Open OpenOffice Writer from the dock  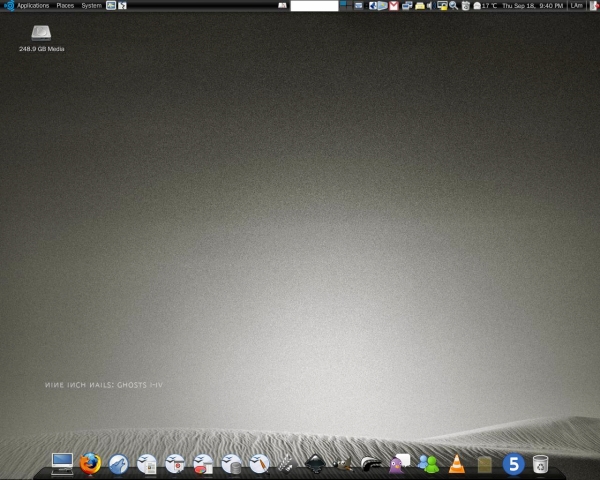click(x=147, y=464)
